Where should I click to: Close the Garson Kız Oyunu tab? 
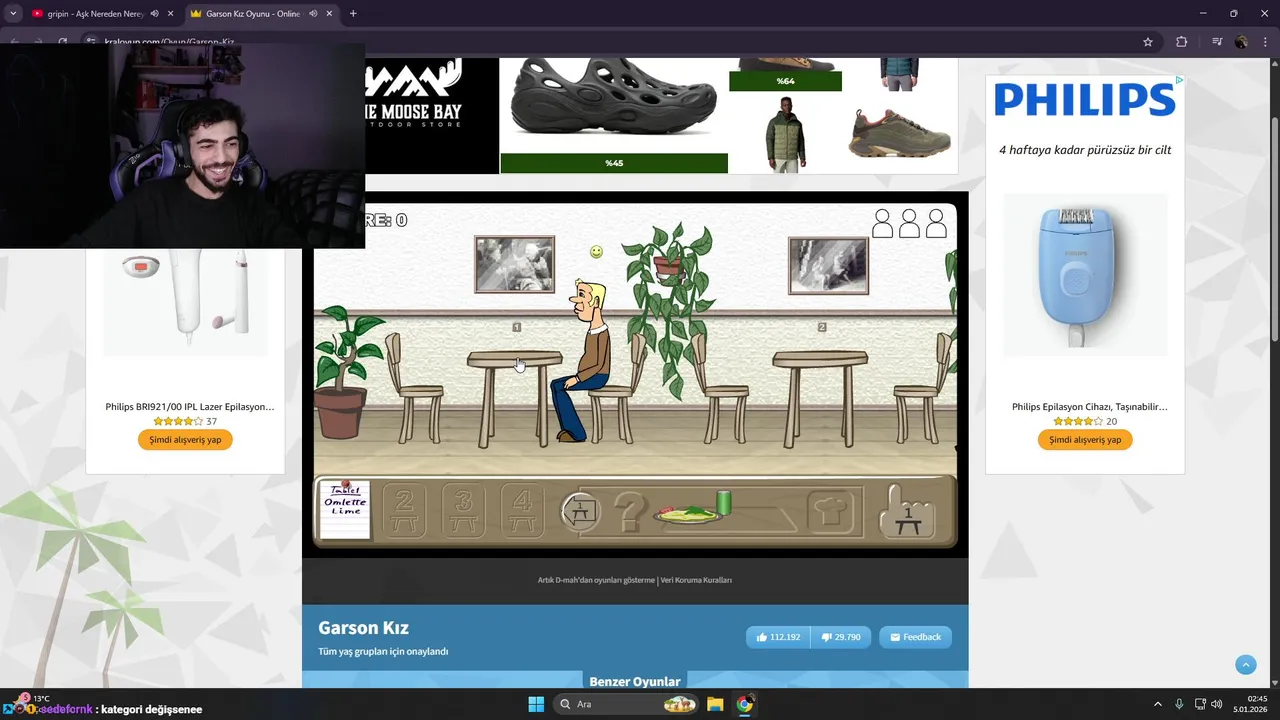(x=329, y=14)
